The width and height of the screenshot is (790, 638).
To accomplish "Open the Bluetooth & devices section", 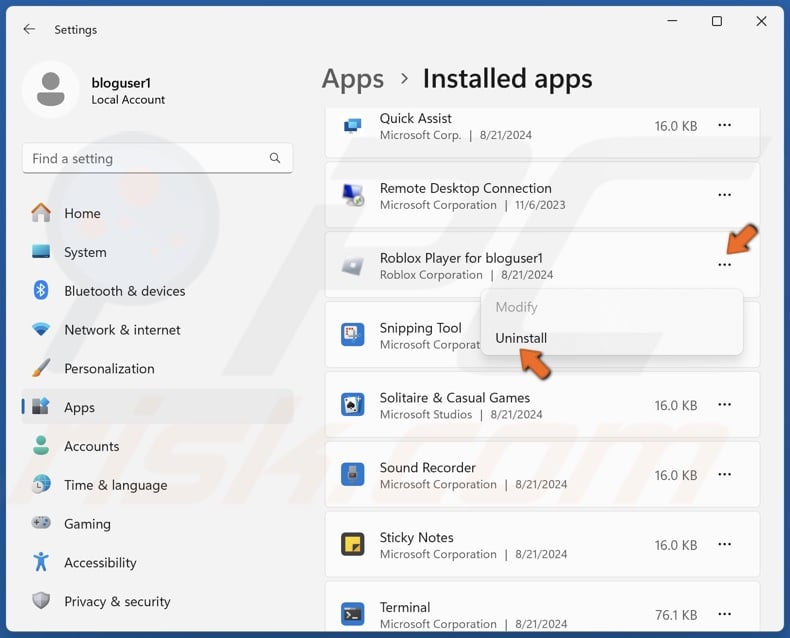I will click(x=124, y=291).
